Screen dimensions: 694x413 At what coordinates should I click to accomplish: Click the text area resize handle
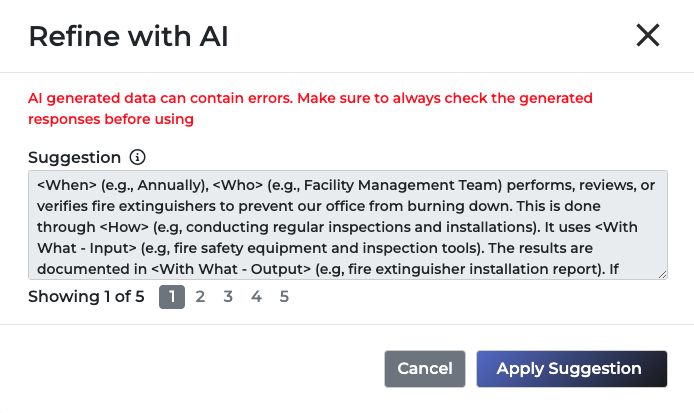point(662,273)
